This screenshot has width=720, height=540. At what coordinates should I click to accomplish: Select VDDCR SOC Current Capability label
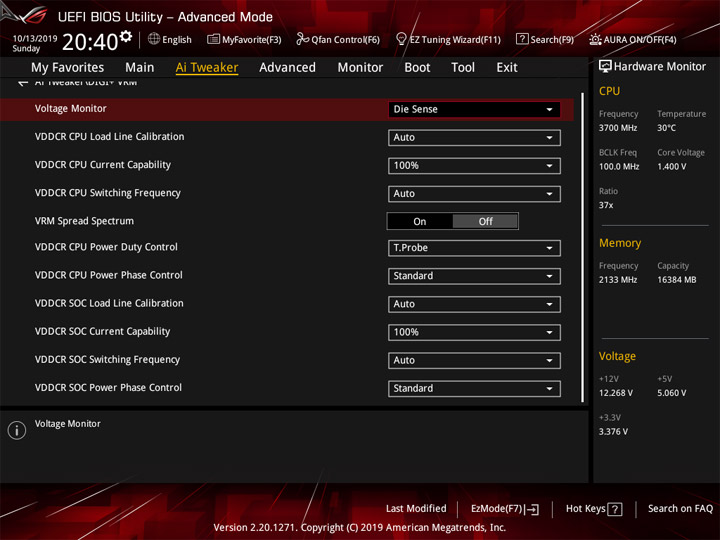pyautogui.click(x=102, y=332)
